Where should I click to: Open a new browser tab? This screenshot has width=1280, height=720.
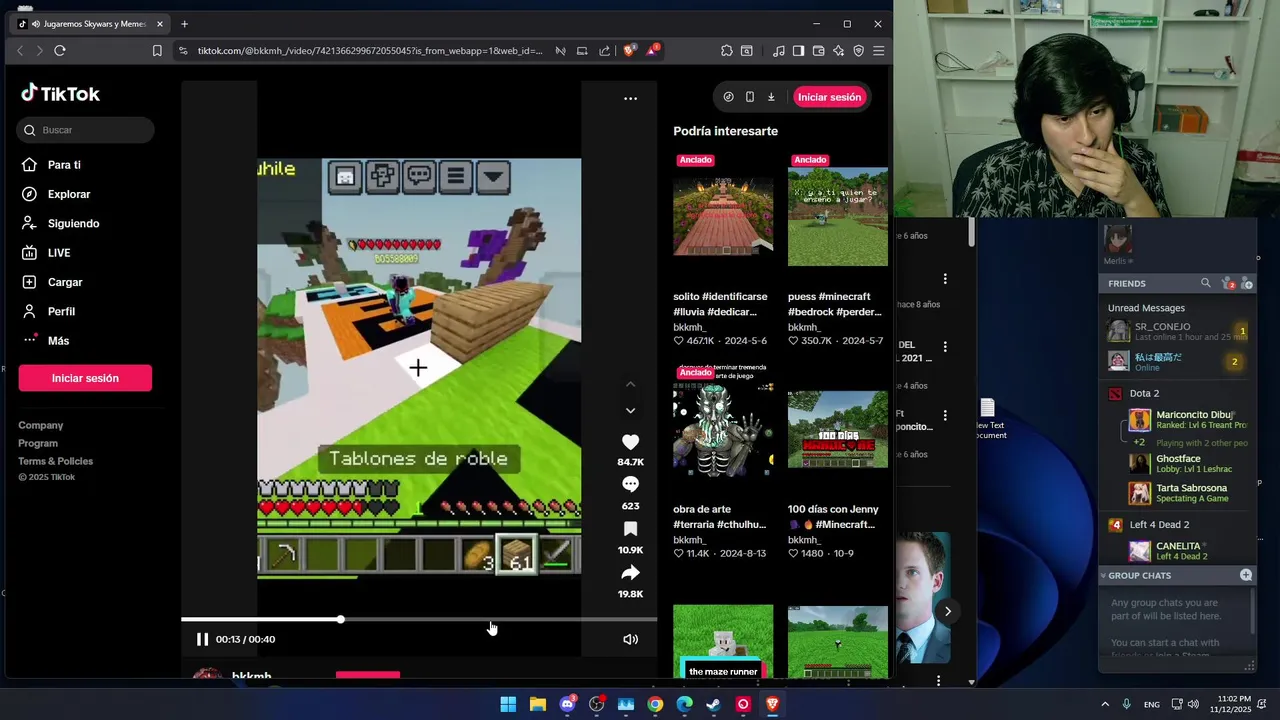pos(184,24)
